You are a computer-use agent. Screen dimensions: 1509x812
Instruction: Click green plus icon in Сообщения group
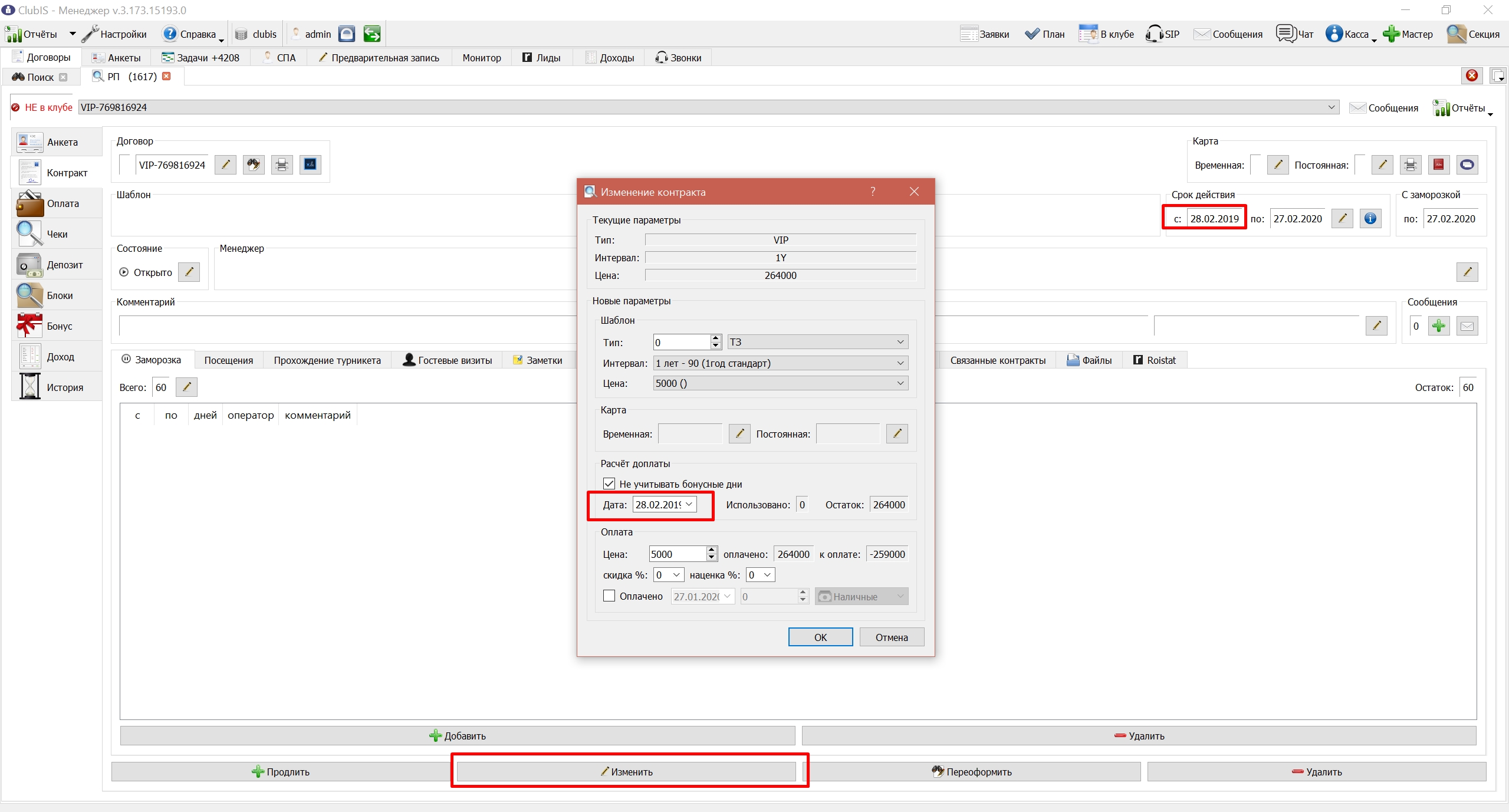(x=1439, y=326)
